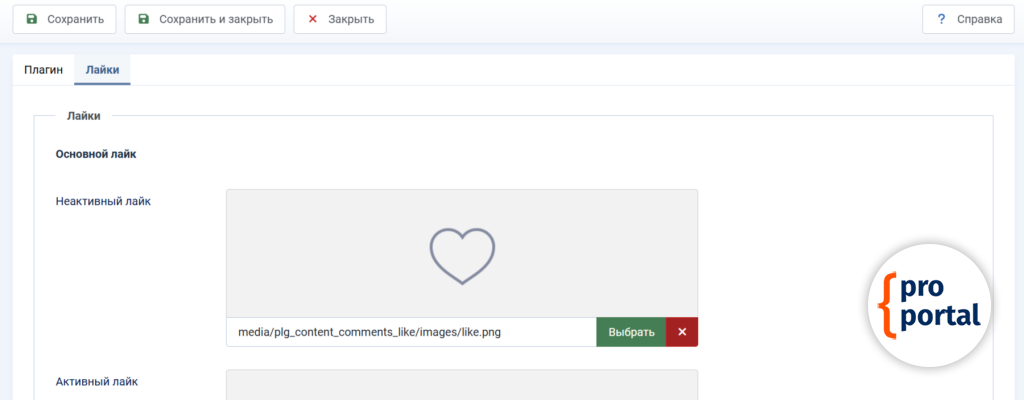1024x400 pixels.
Task: Click the floppy disk icon in Сохранить
Action: coord(32,19)
